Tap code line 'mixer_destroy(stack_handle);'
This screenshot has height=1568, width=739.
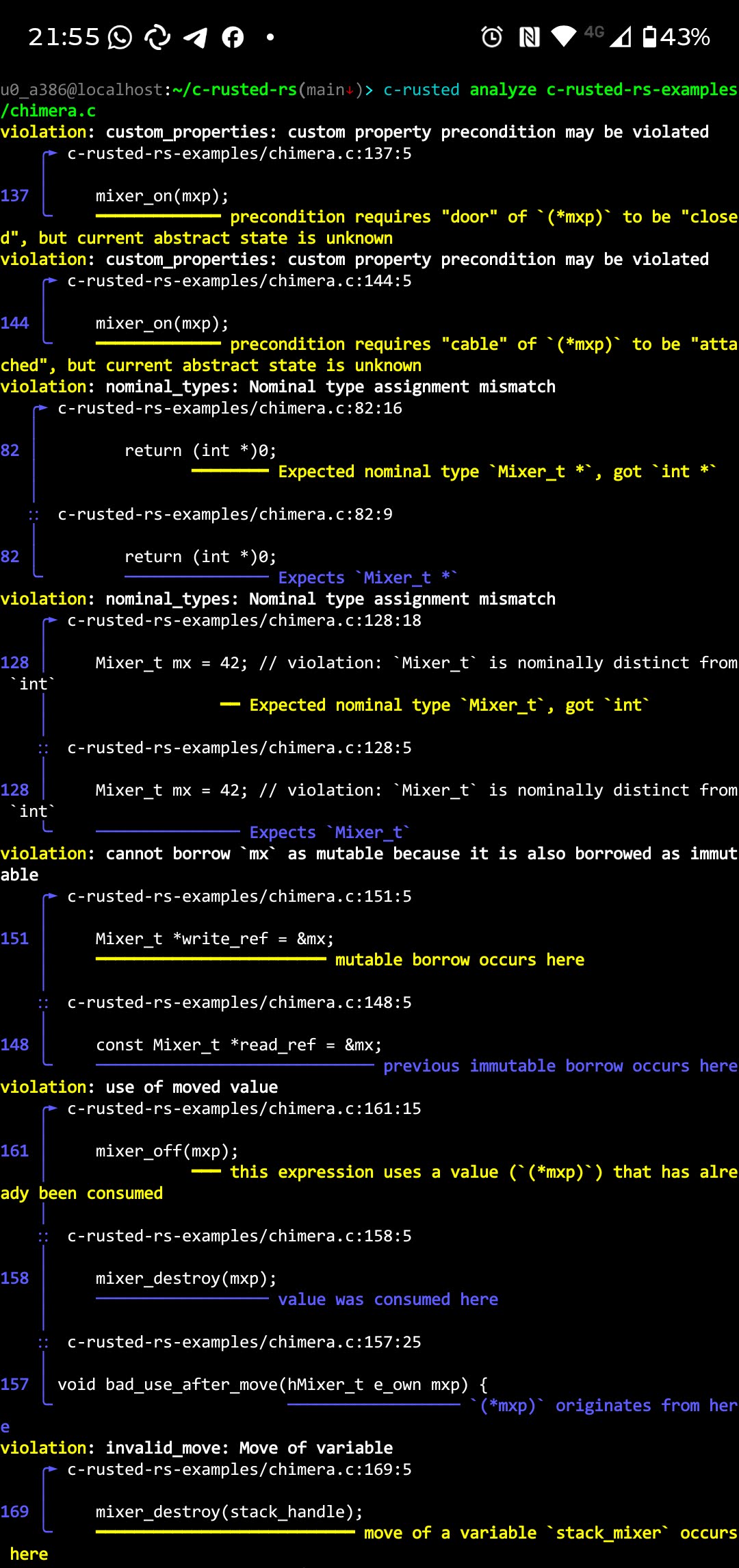[229, 1512]
